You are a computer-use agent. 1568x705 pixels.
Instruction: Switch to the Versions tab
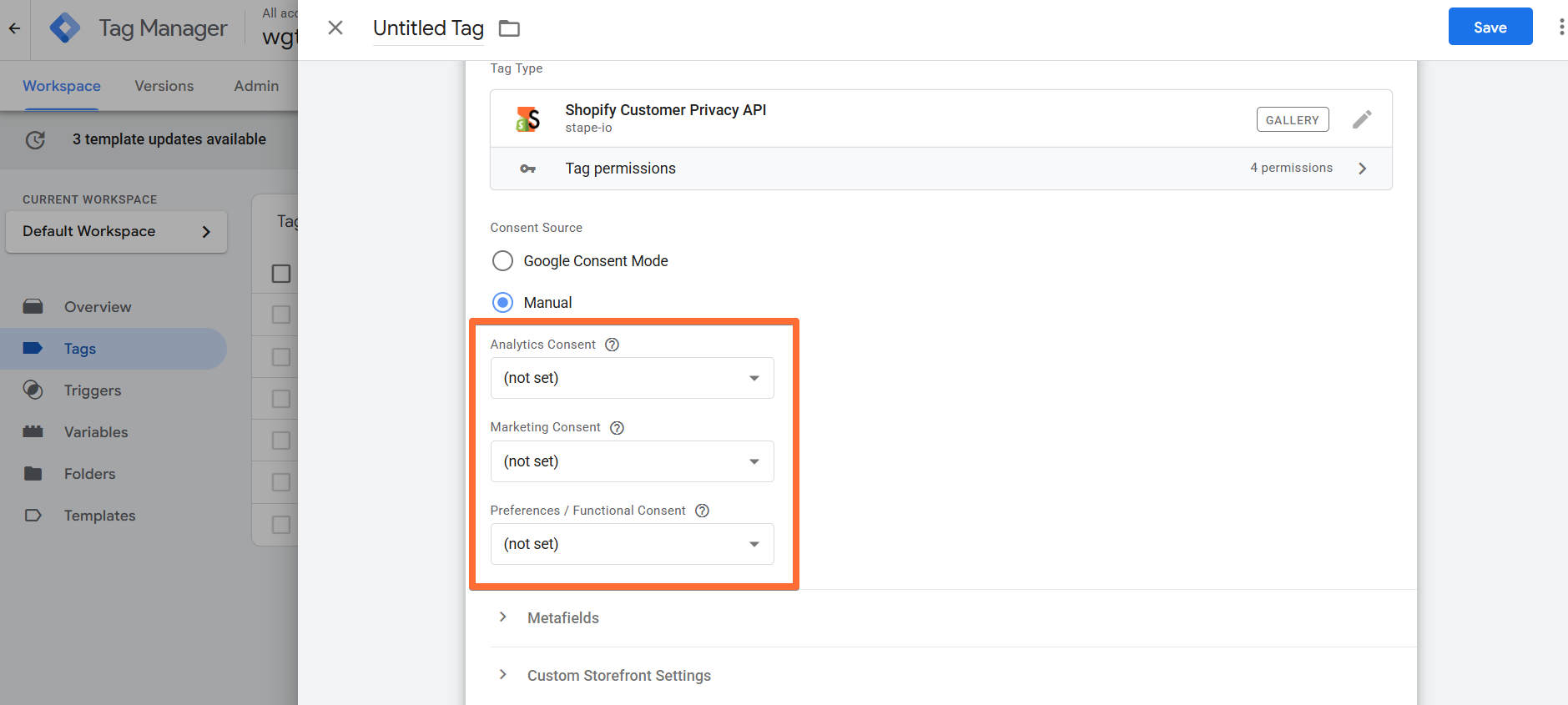click(x=164, y=86)
